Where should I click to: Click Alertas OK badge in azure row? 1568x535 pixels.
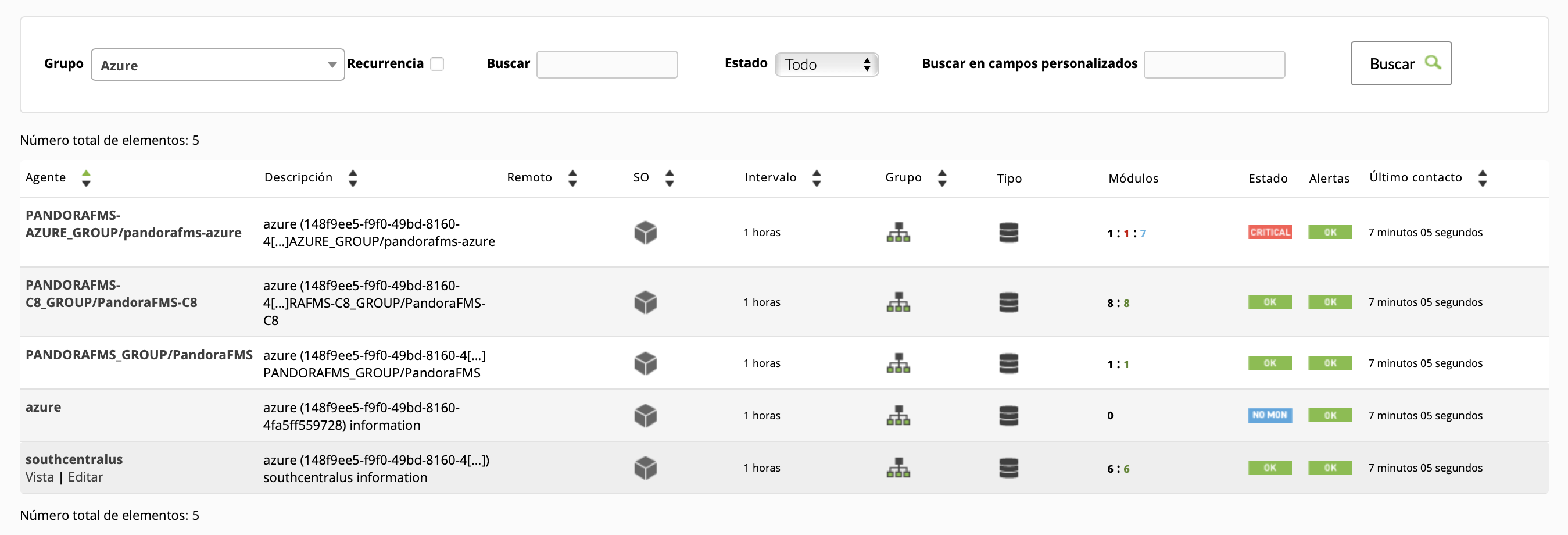pyautogui.click(x=1330, y=415)
